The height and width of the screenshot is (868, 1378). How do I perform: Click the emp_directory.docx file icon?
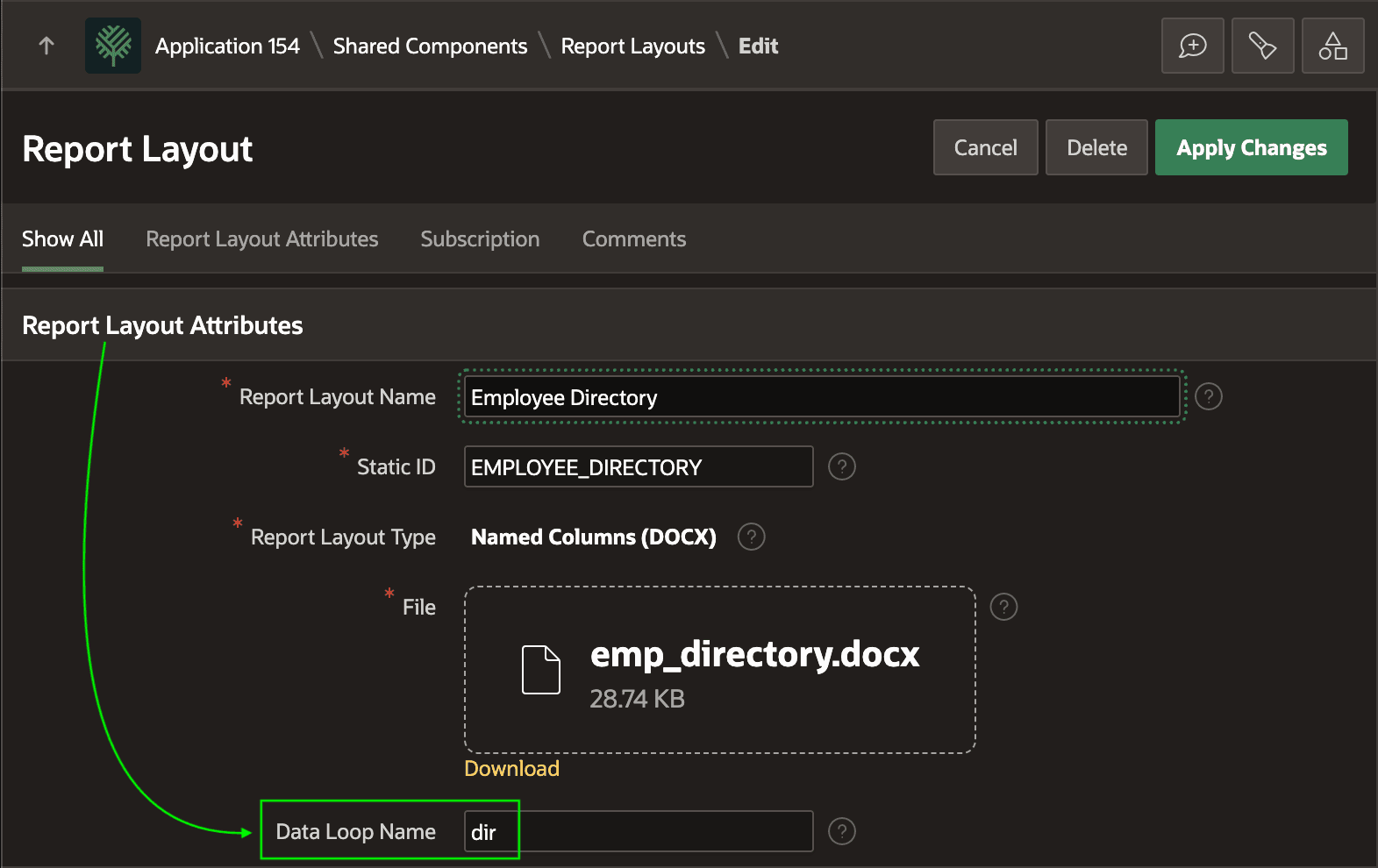click(541, 670)
